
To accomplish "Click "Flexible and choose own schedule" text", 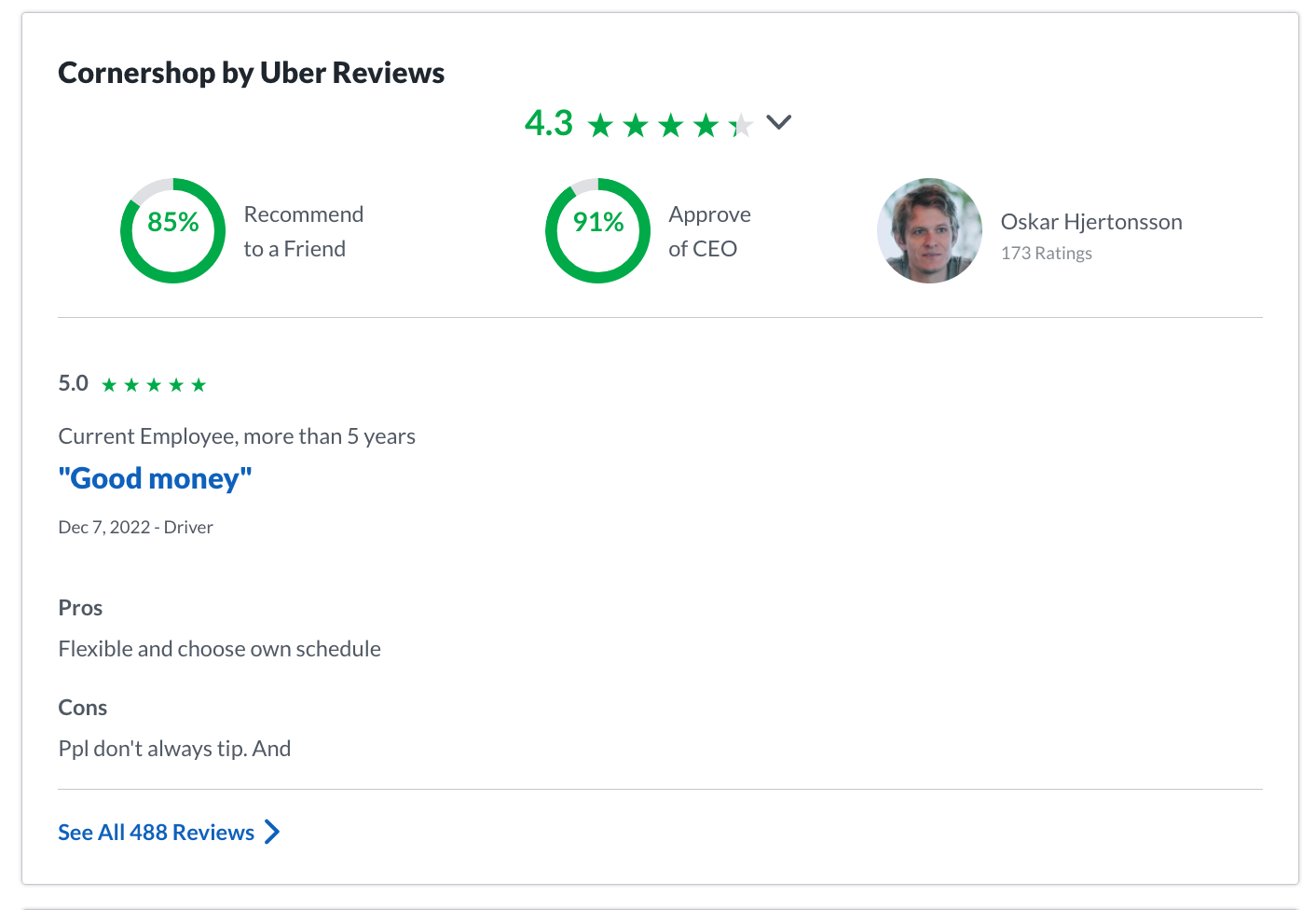I will point(219,649).
